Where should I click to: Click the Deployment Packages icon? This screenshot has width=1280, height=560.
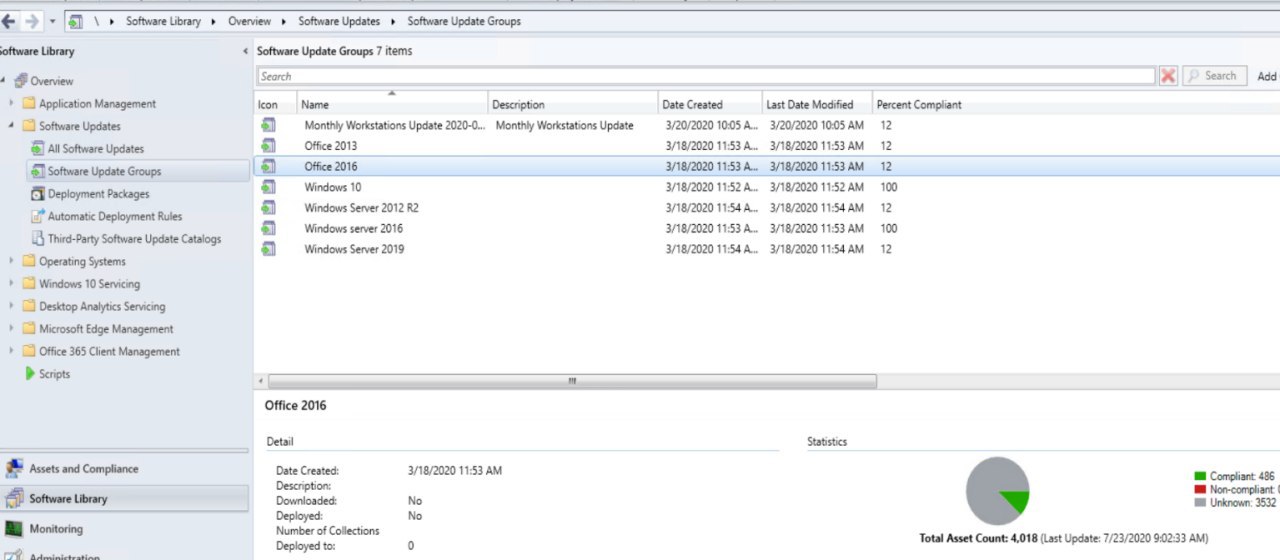[38, 194]
